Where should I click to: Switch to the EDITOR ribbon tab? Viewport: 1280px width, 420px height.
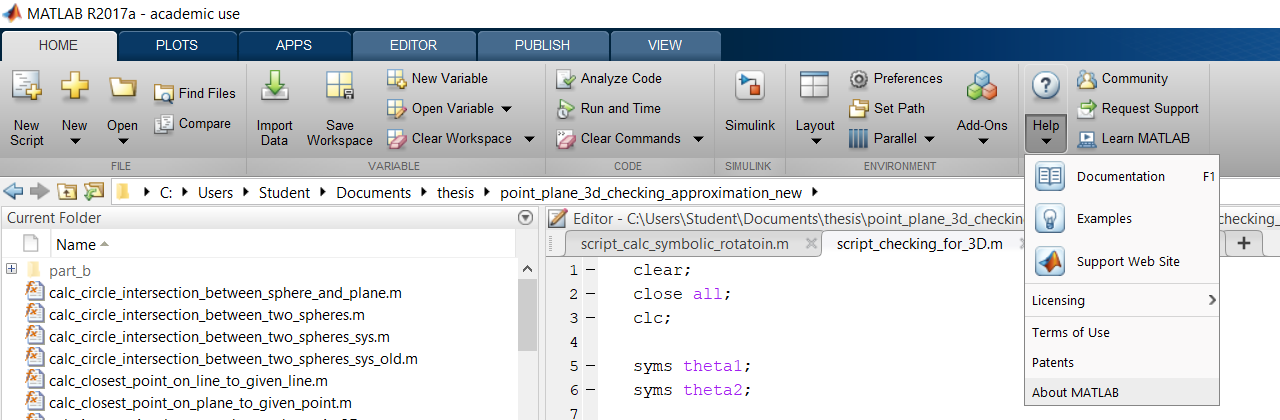click(413, 45)
